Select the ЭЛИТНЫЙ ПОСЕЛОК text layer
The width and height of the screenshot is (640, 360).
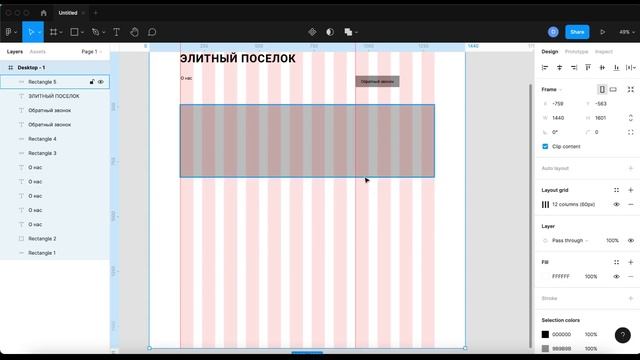pyautogui.click(x=55, y=96)
